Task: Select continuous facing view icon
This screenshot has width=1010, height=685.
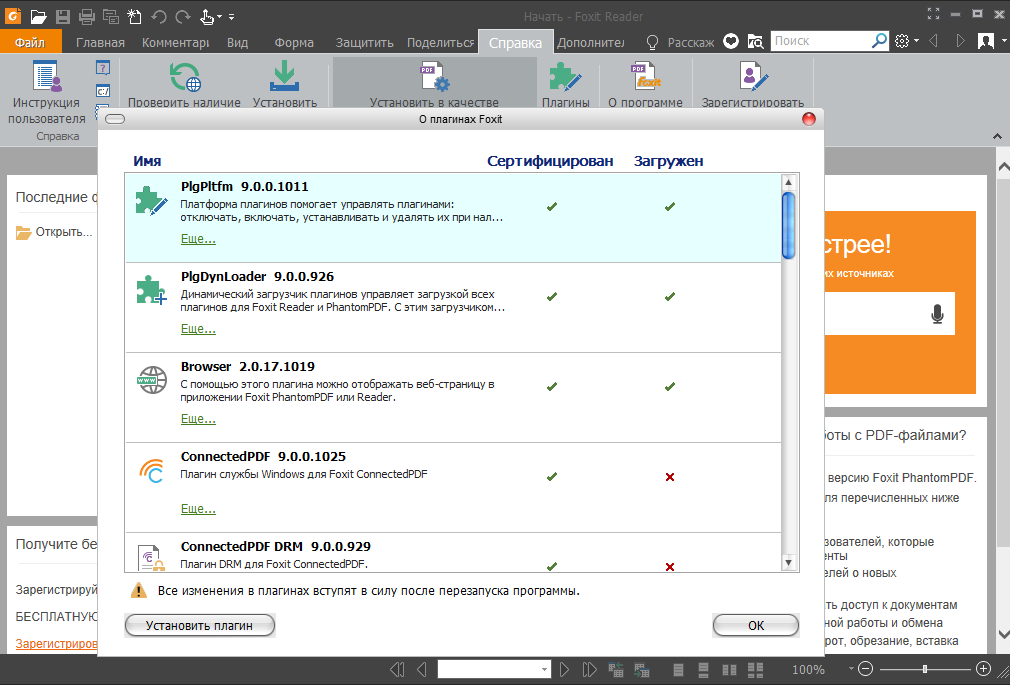Action: coord(755,670)
